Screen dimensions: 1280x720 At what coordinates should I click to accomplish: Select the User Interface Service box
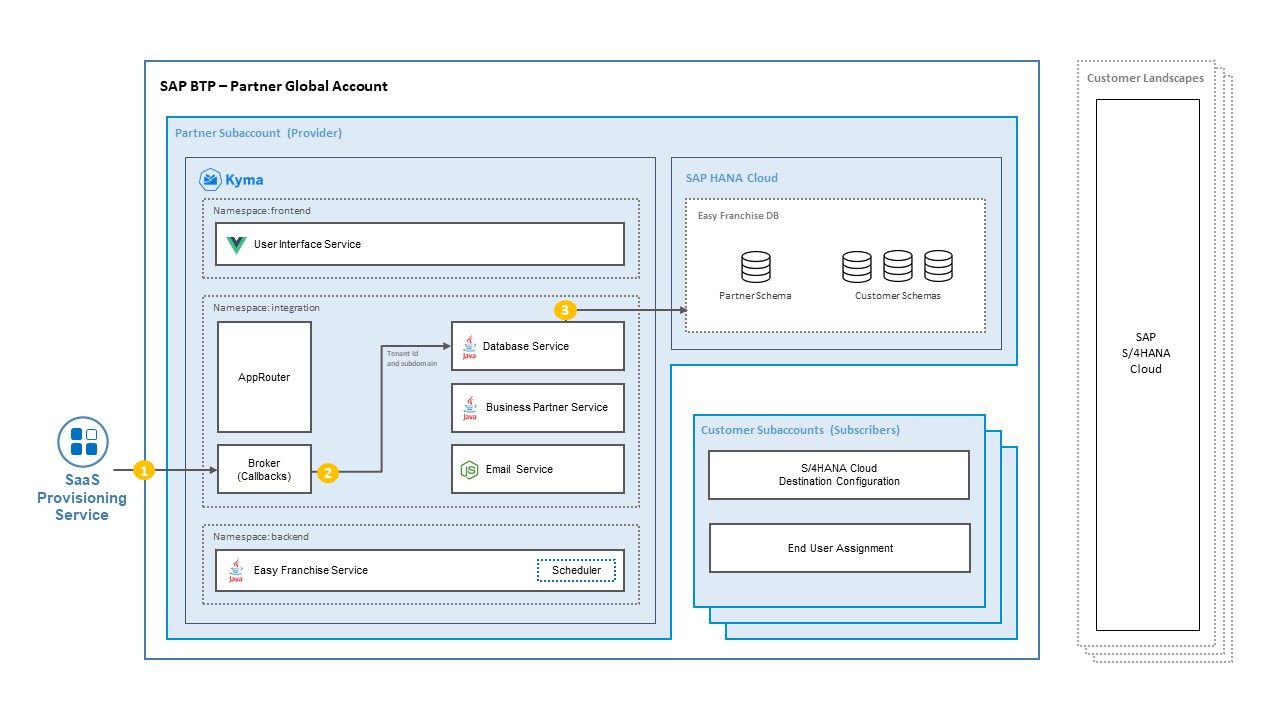coord(420,244)
